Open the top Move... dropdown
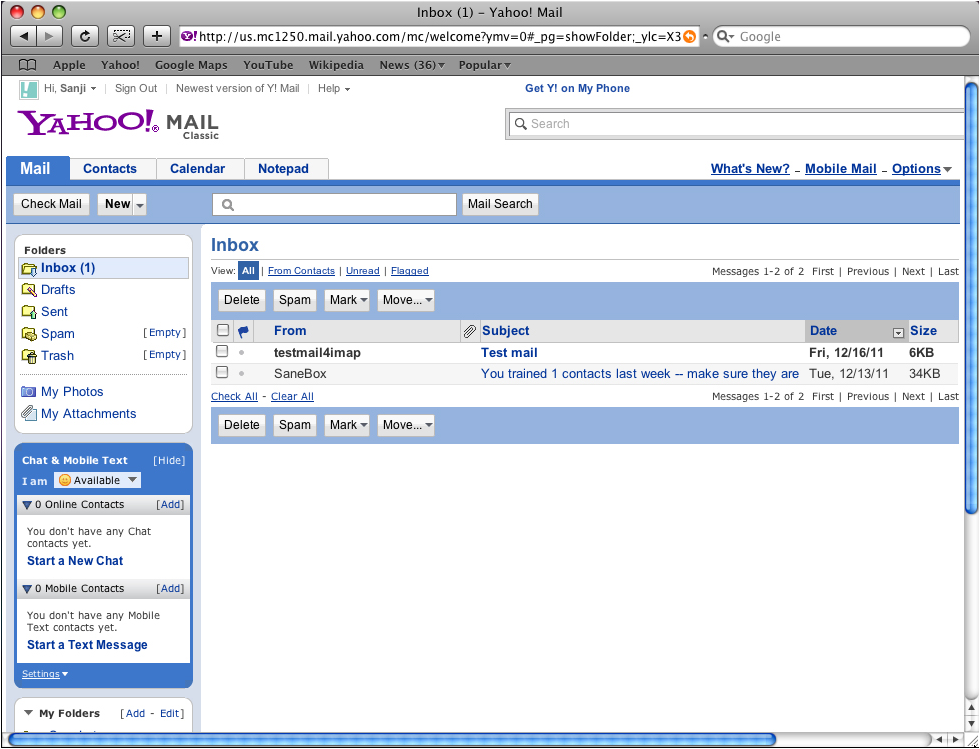This screenshot has height=749, width=980. click(x=406, y=300)
